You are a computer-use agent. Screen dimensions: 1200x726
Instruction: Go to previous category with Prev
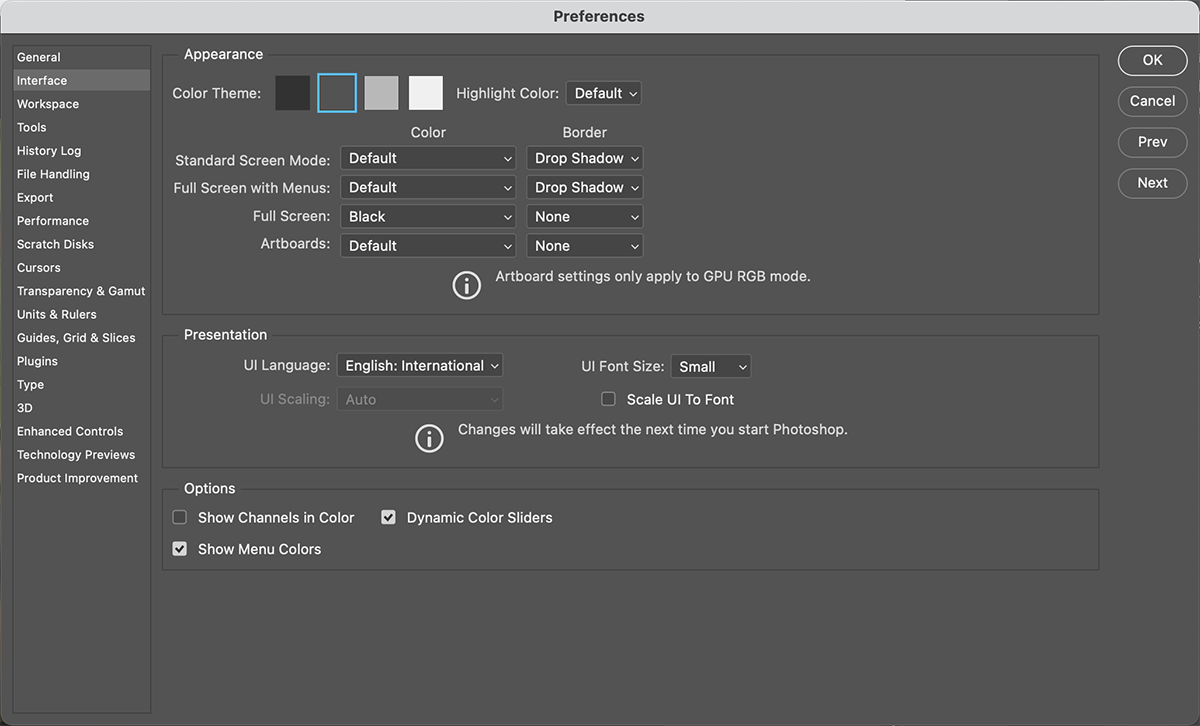[1152, 142]
